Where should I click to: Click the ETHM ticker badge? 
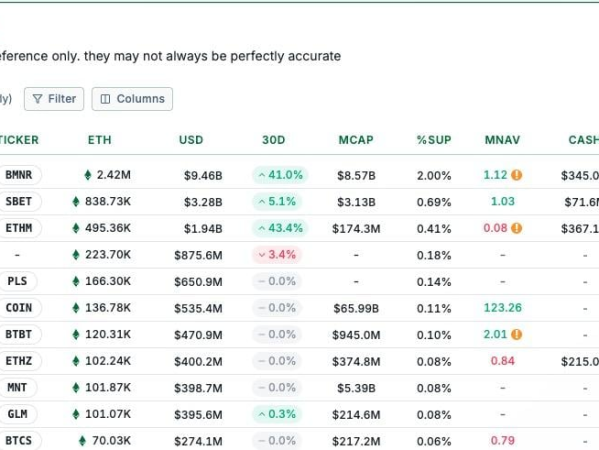pos(19,228)
